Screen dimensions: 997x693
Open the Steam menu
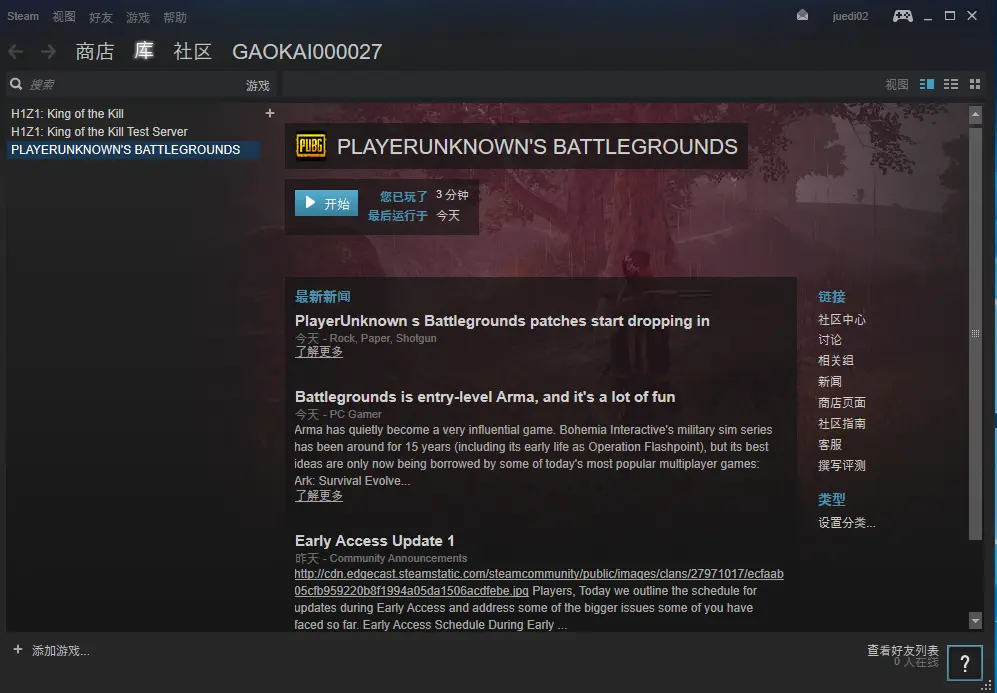click(x=23, y=17)
